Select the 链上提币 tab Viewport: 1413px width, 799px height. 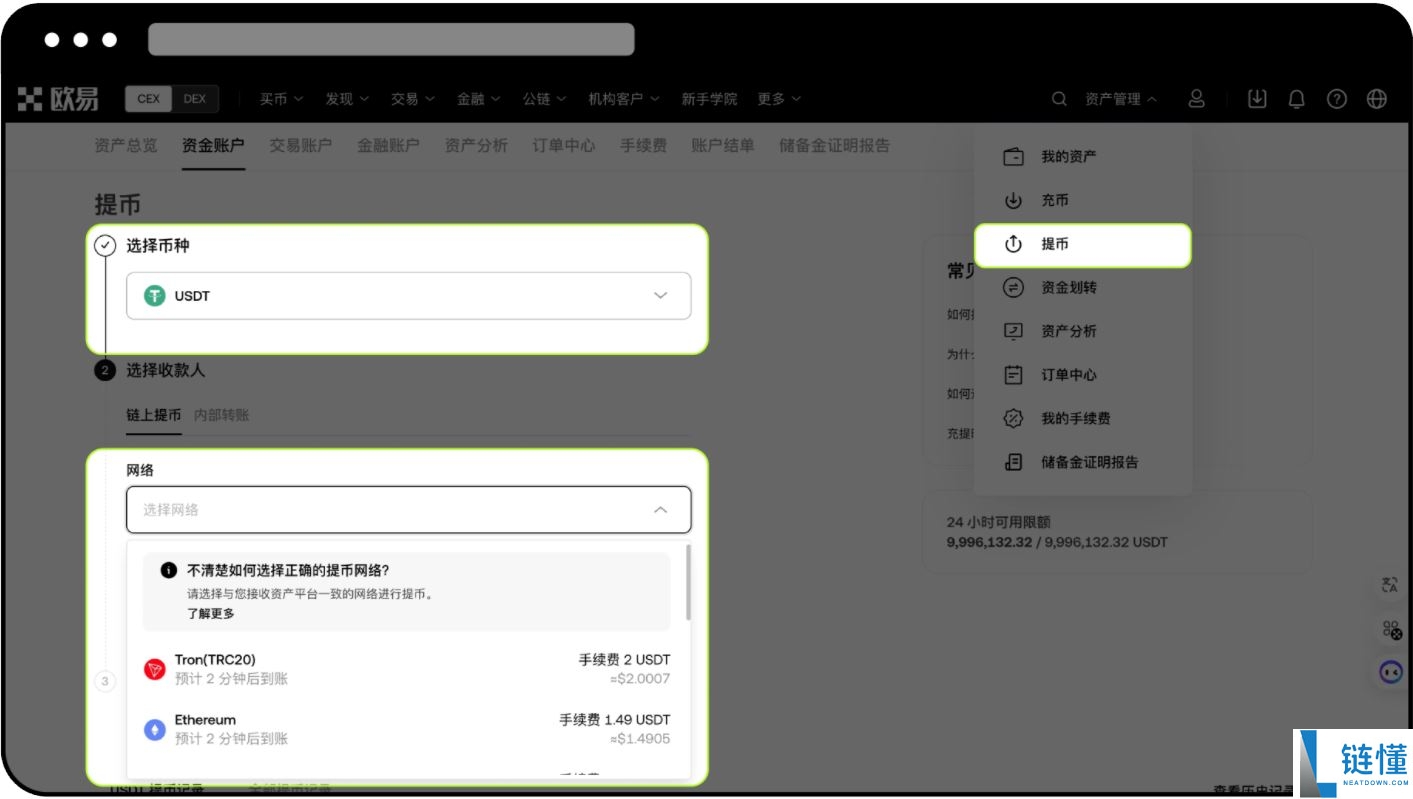click(153, 415)
